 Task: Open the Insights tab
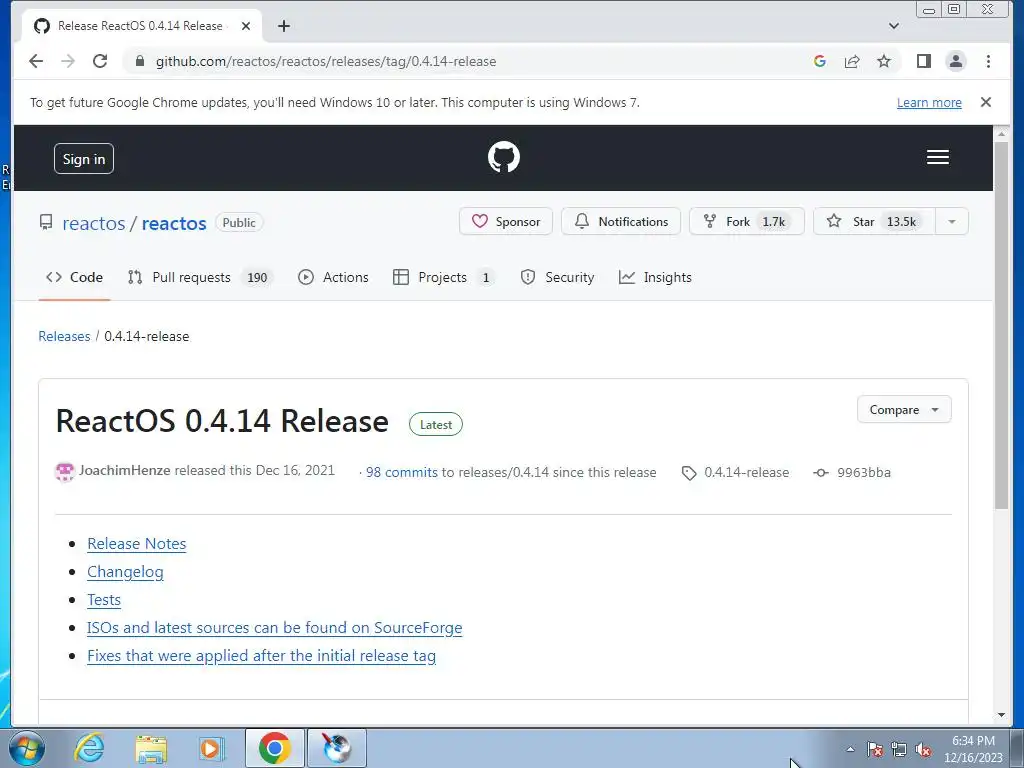click(655, 278)
